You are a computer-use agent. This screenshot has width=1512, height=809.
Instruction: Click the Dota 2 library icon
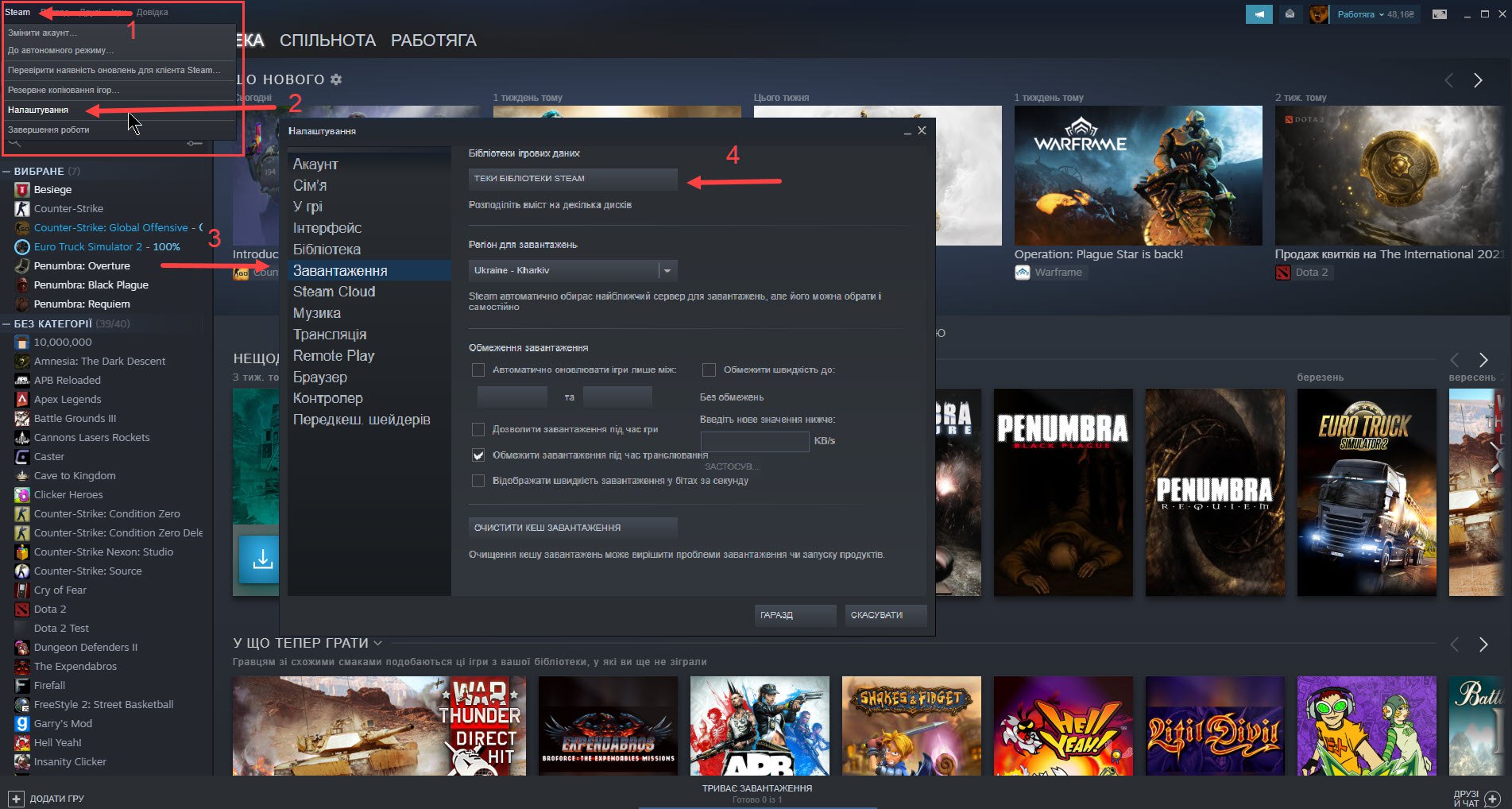coord(22,609)
